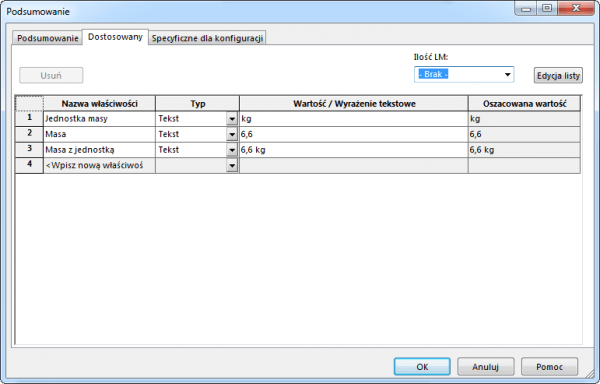Open help via Pomoc button

tap(549, 367)
